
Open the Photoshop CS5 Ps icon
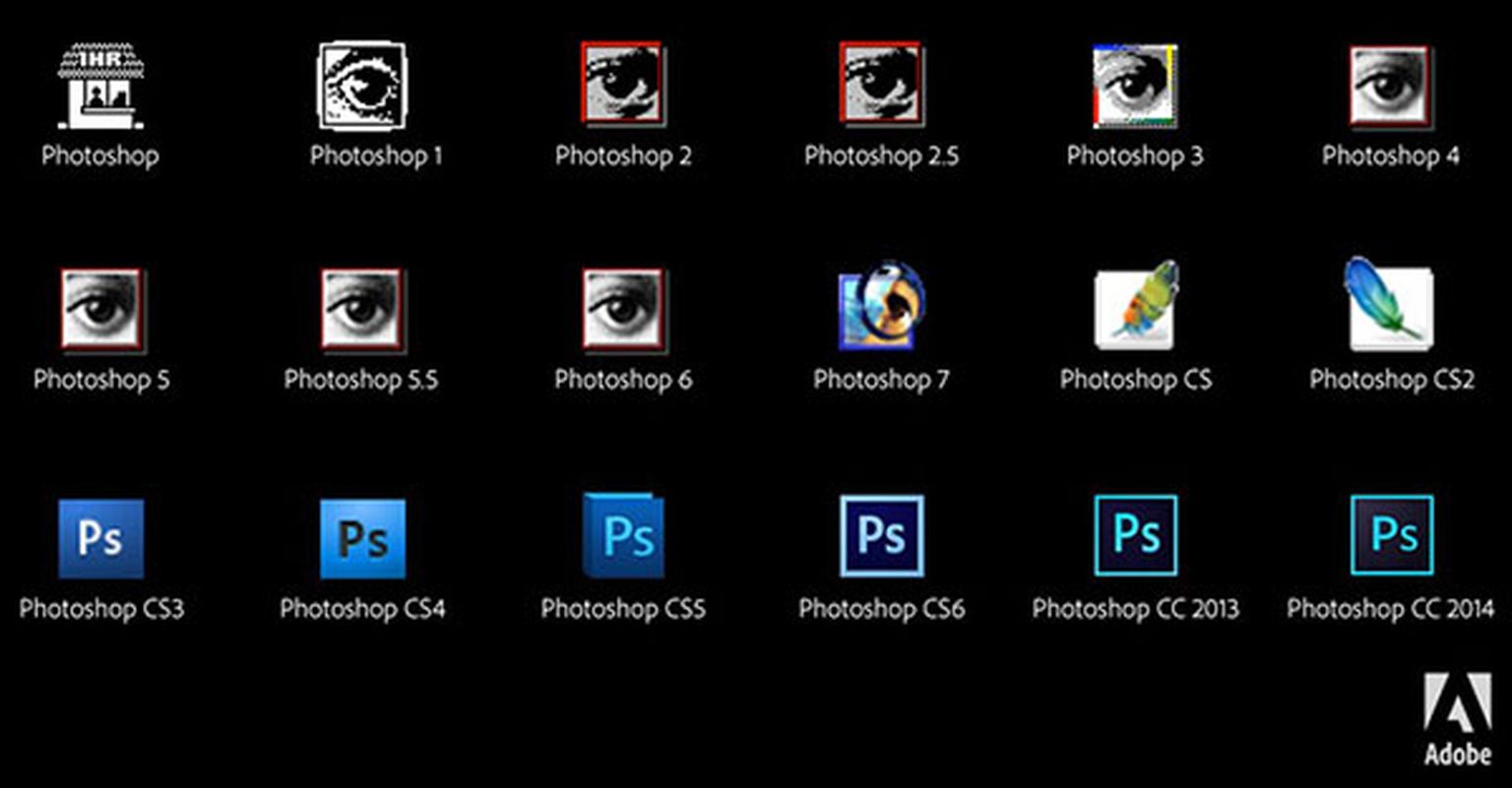click(x=623, y=535)
